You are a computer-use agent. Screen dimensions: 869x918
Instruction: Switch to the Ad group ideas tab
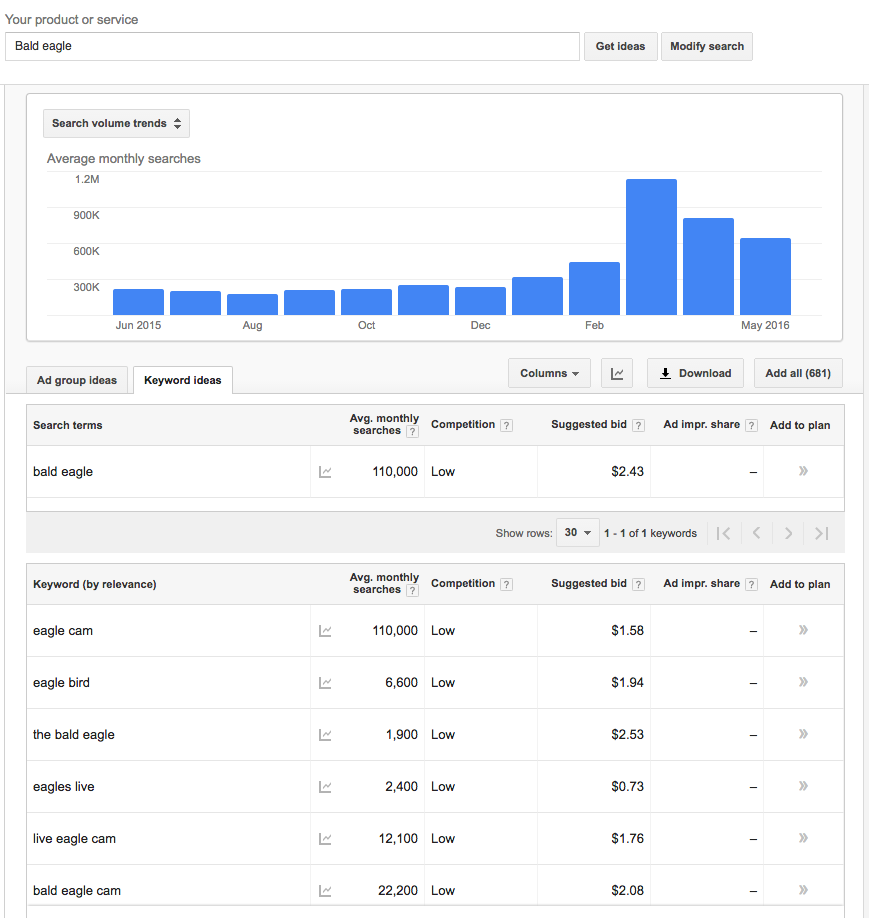(77, 381)
